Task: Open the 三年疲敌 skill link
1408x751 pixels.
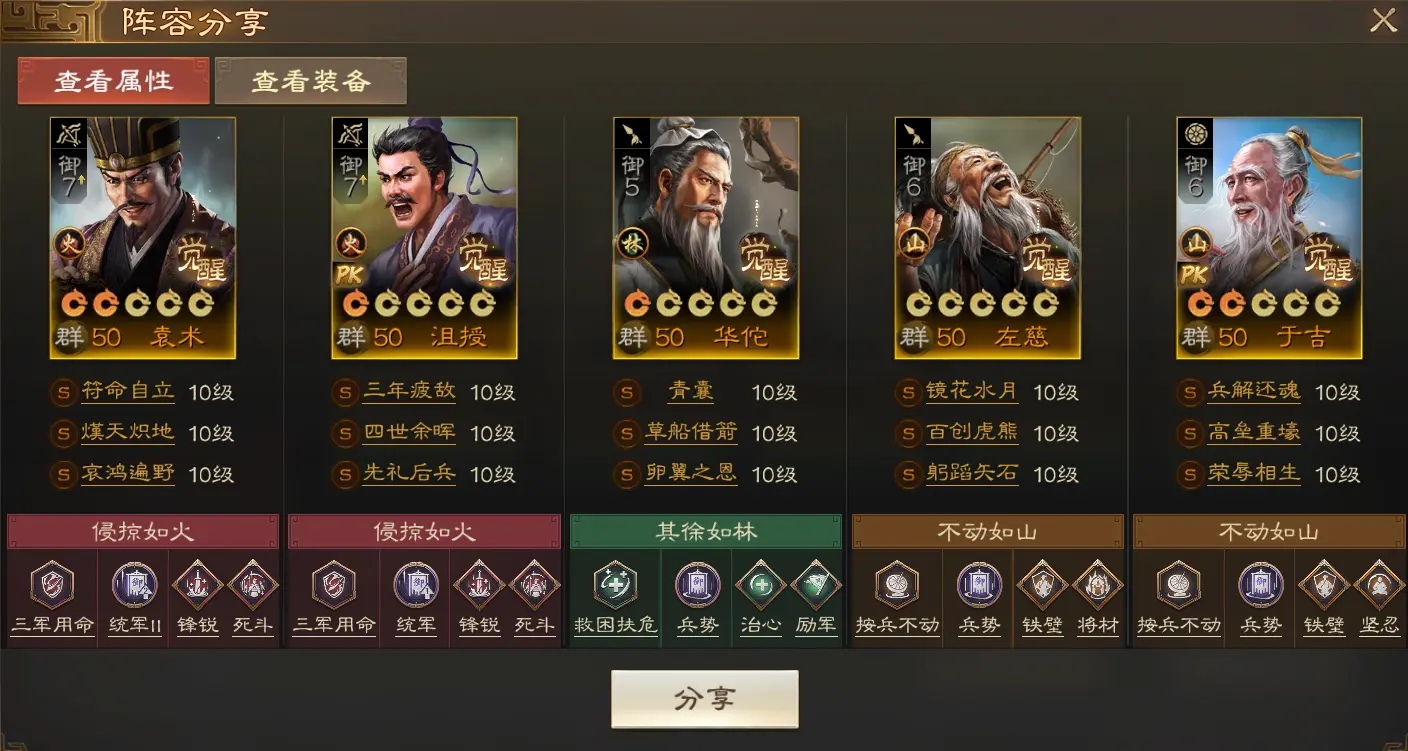Action: tap(409, 391)
